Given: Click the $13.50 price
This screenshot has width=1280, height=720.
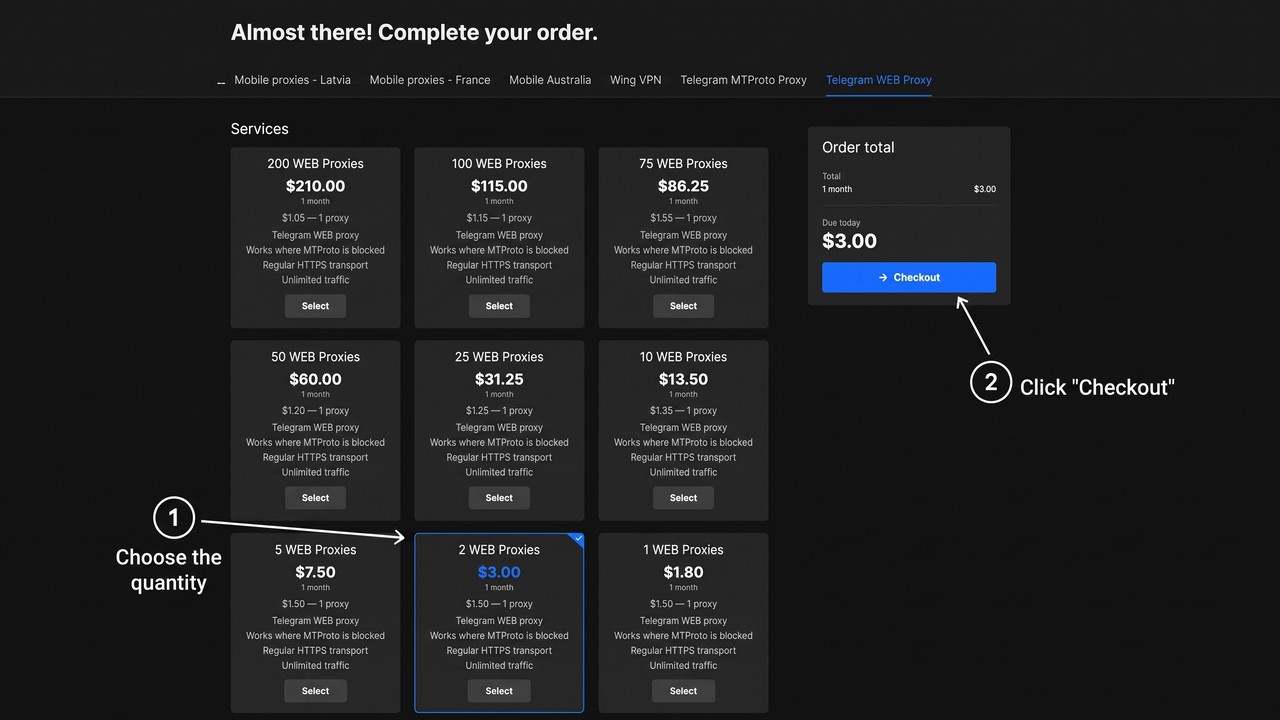Looking at the screenshot, I should pos(683,379).
